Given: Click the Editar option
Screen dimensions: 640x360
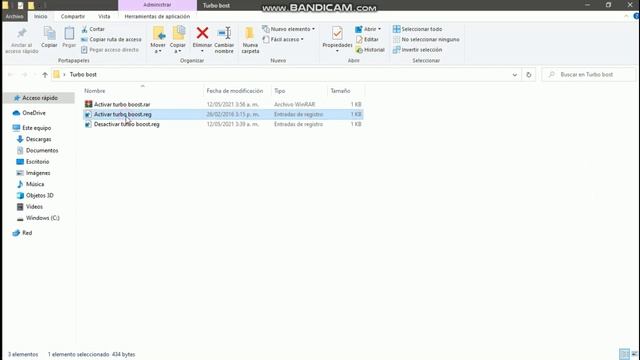Looking at the screenshot, I should point(367,39).
